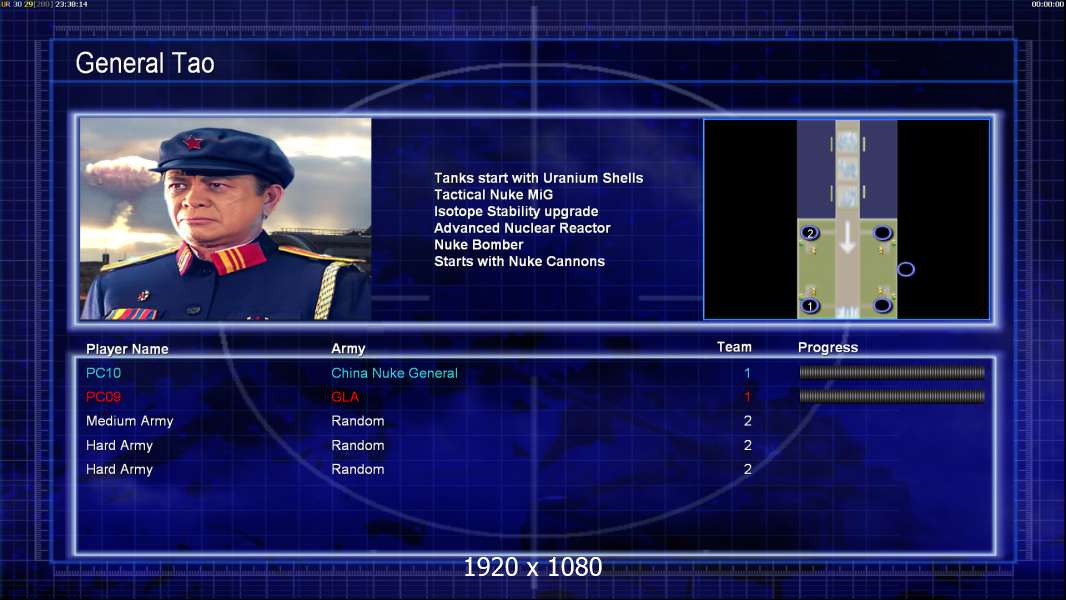Image resolution: width=1066 pixels, height=600 pixels.
Task: Click the PC10 loading progress bar
Action: [x=892, y=372]
